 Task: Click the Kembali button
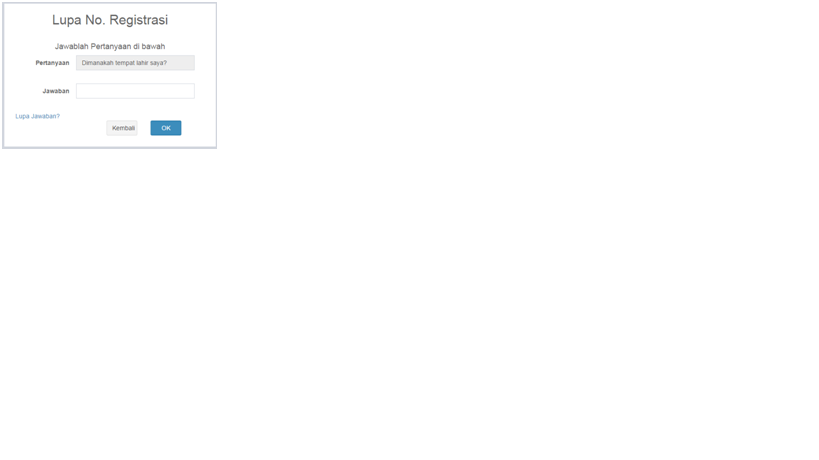pyautogui.click(x=122, y=128)
